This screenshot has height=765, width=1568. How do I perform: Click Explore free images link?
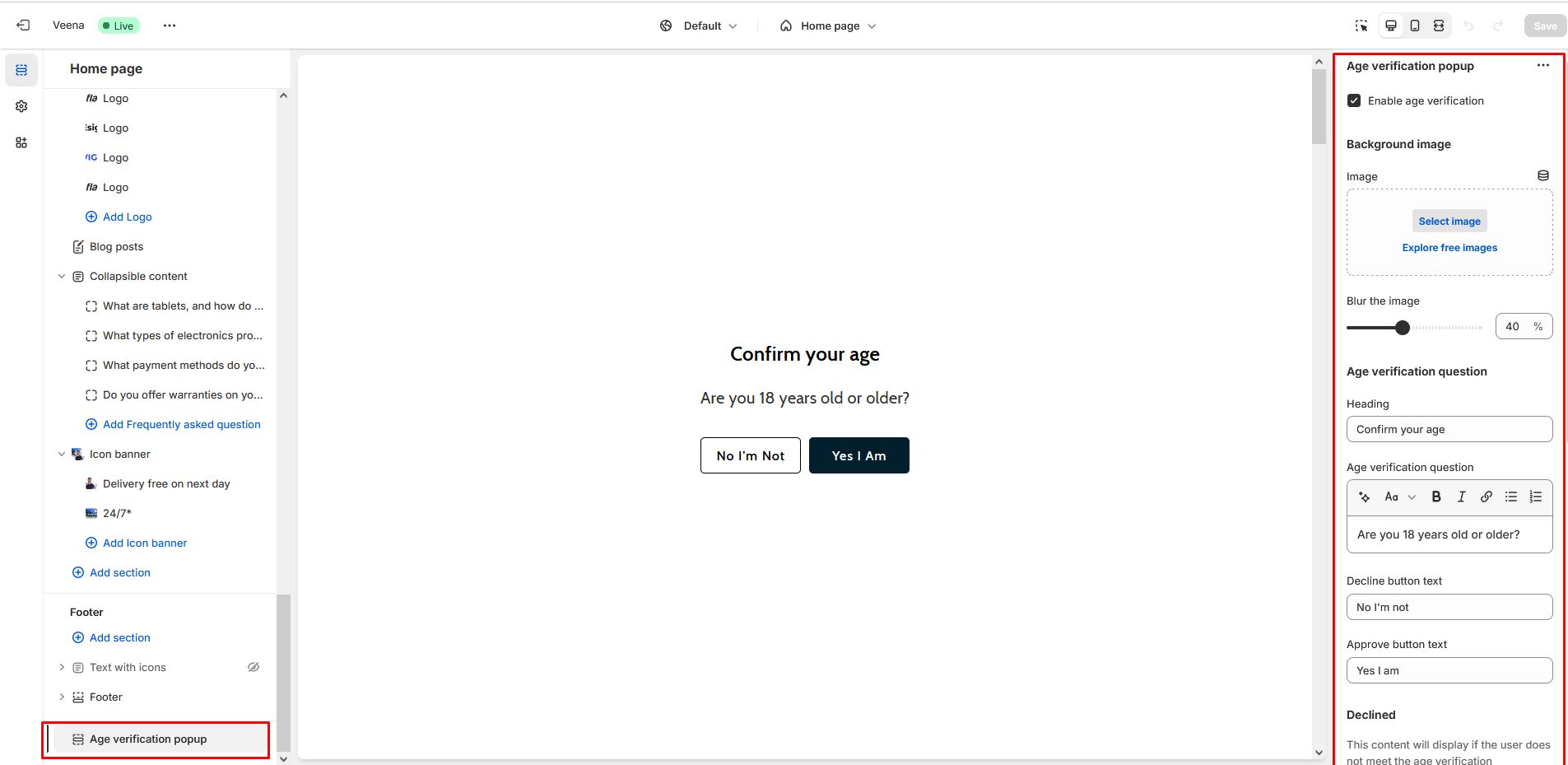point(1449,248)
